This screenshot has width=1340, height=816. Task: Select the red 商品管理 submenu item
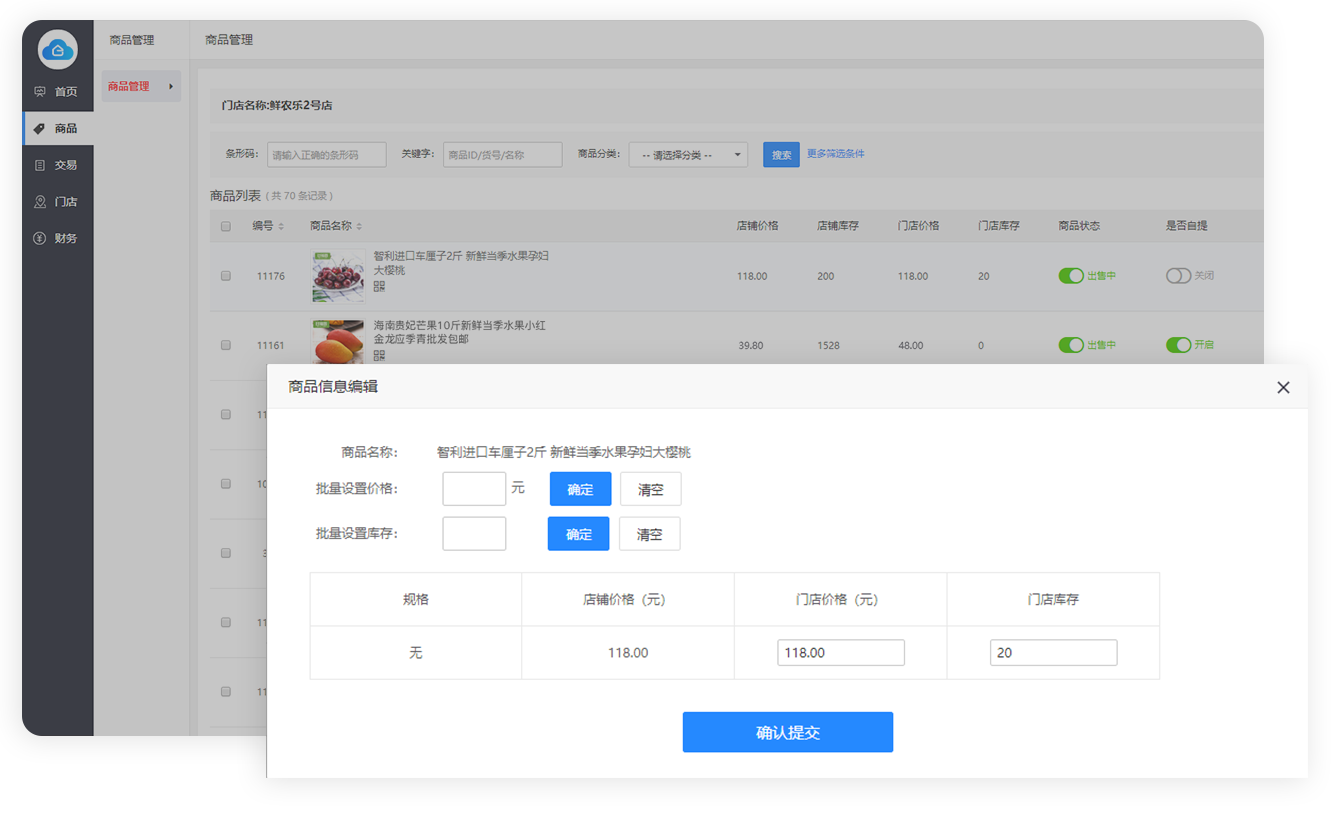(141, 86)
